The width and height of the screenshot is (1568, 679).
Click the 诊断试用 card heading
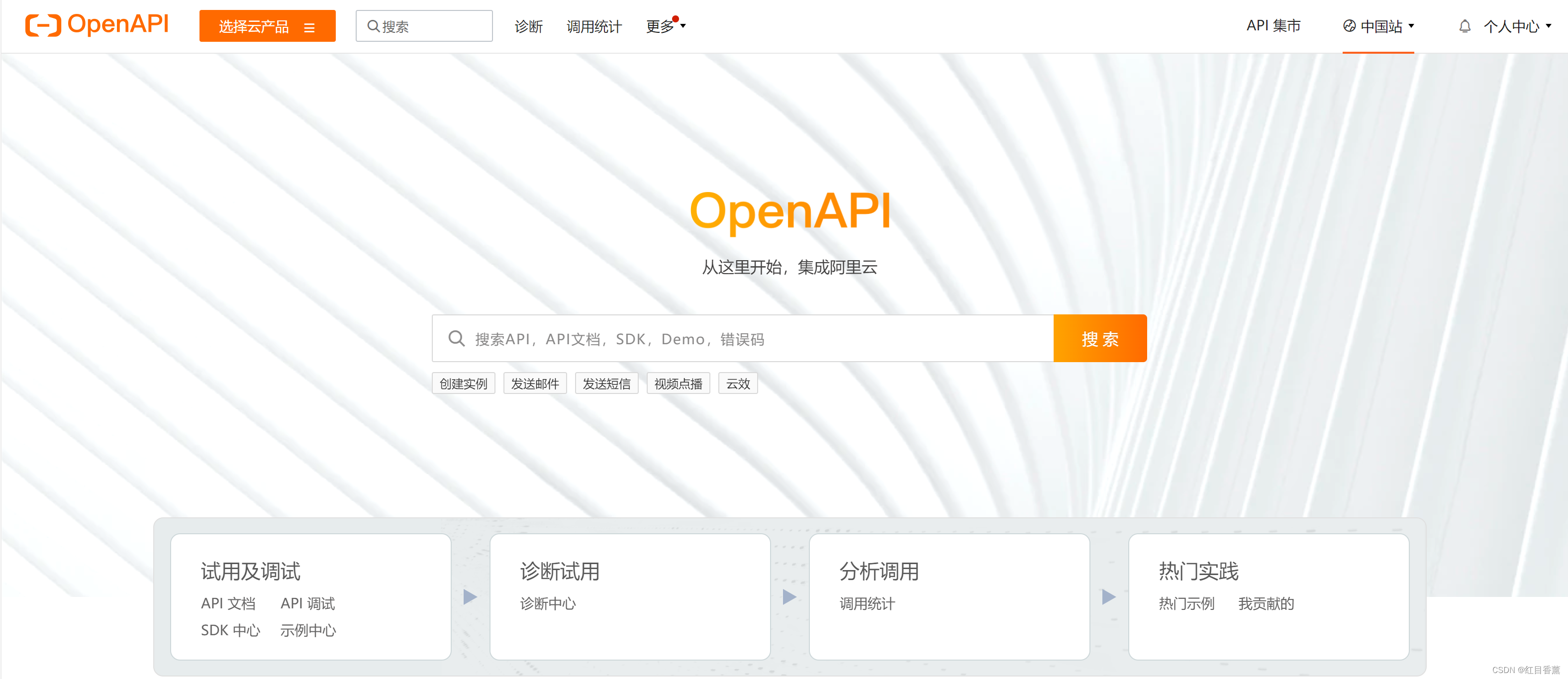pyautogui.click(x=560, y=572)
